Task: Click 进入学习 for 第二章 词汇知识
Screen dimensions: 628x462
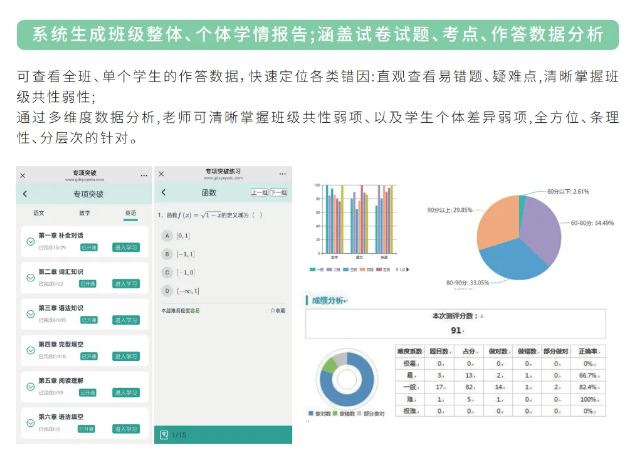Action: pos(126,283)
